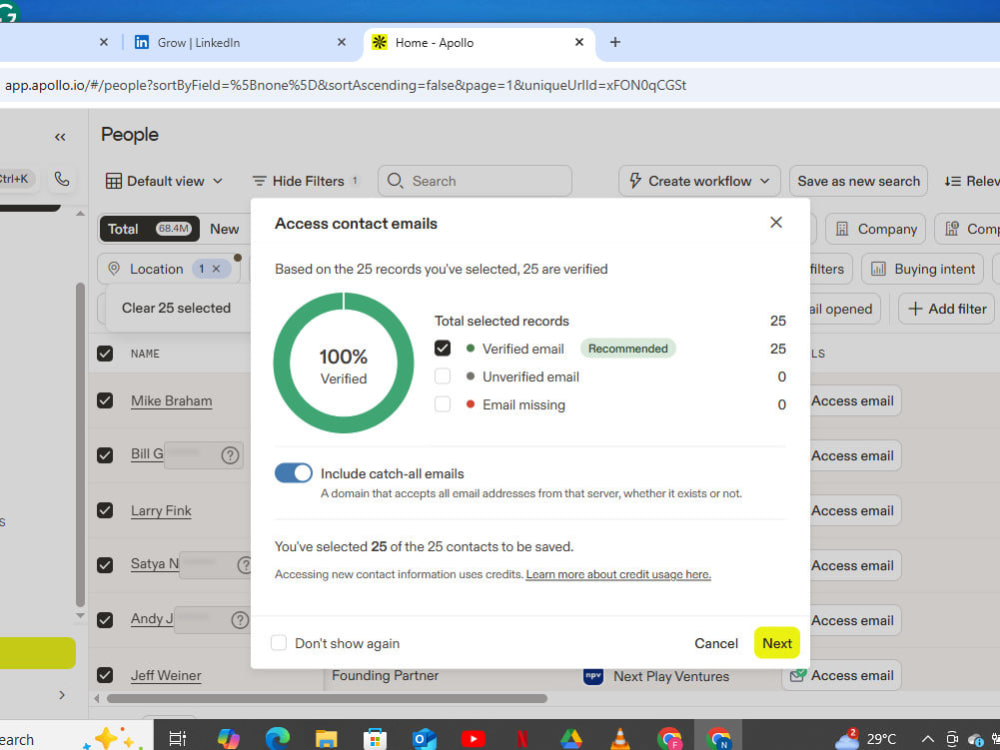The width and height of the screenshot is (1000, 750).
Task: Click the weather widget showing 29°C
Action: click(x=865, y=739)
